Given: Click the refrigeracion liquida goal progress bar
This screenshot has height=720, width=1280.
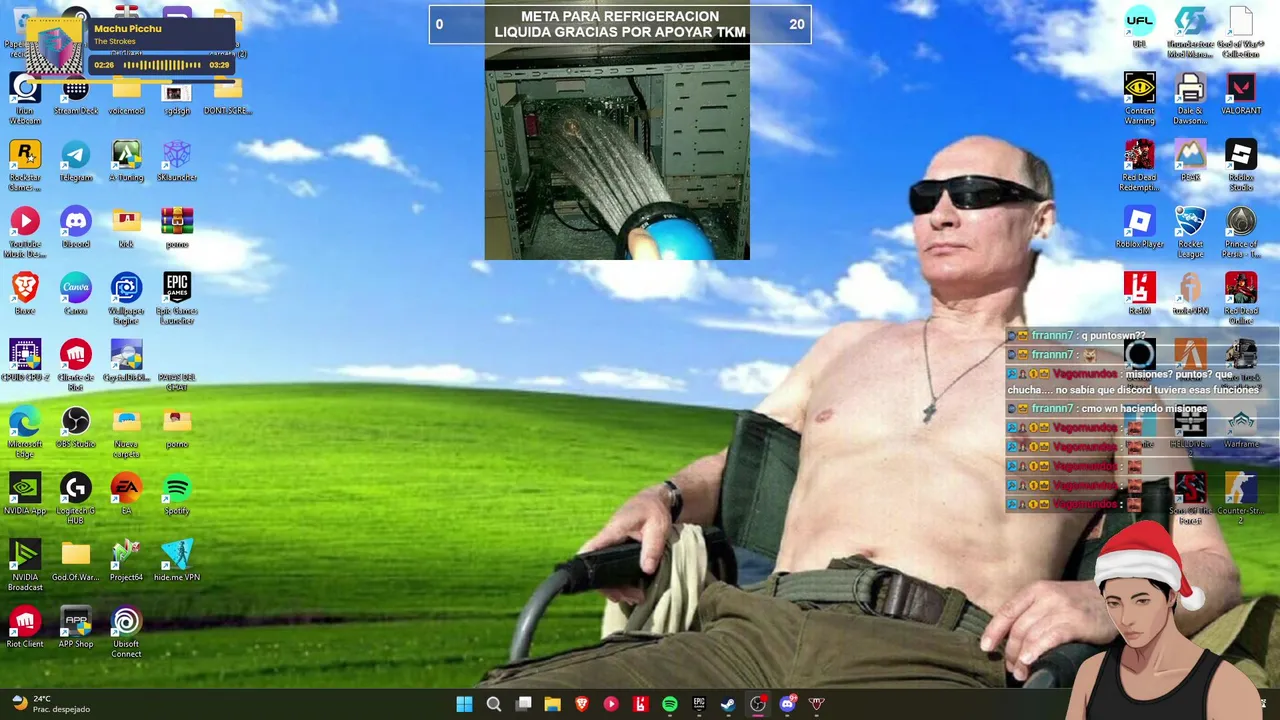Looking at the screenshot, I should click(620, 24).
